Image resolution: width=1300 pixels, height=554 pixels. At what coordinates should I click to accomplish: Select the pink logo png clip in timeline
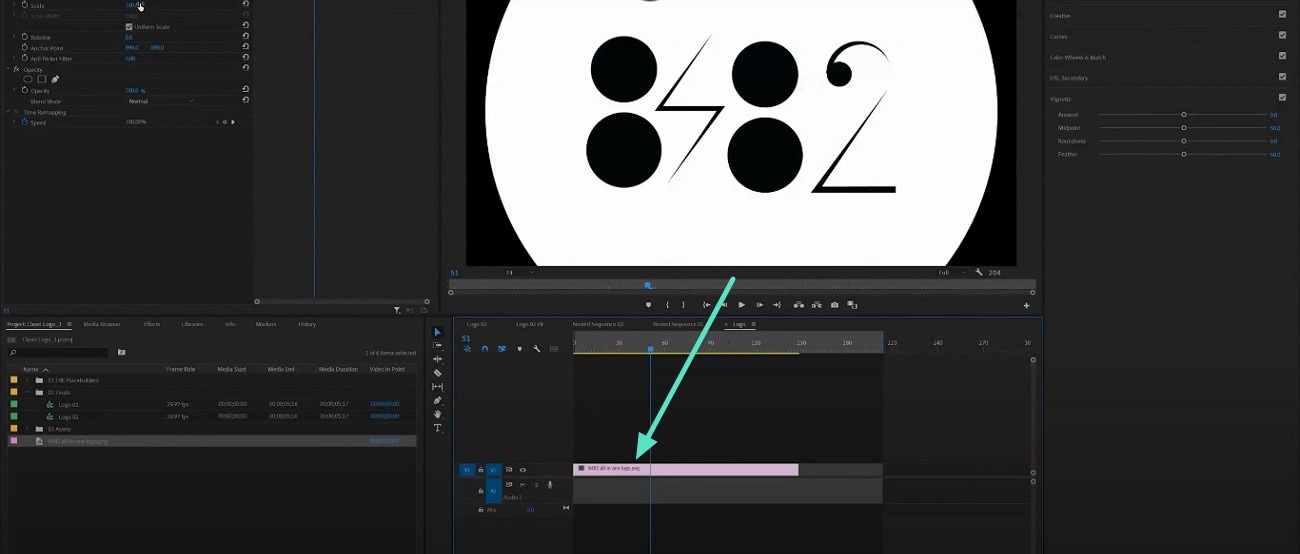[x=686, y=469]
